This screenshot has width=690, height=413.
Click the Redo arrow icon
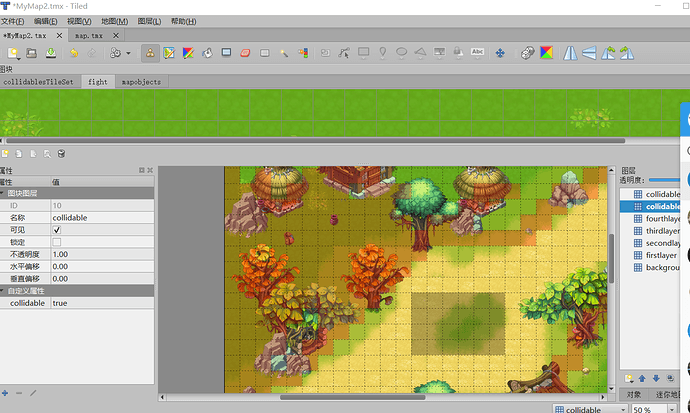92,53
